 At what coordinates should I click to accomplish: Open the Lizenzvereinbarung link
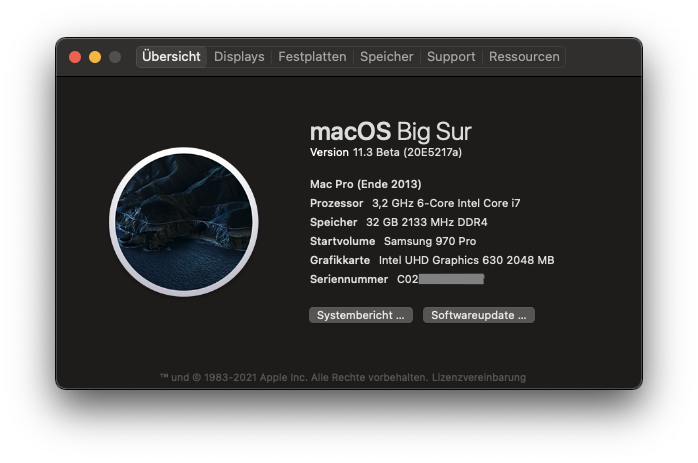point(479,378)
